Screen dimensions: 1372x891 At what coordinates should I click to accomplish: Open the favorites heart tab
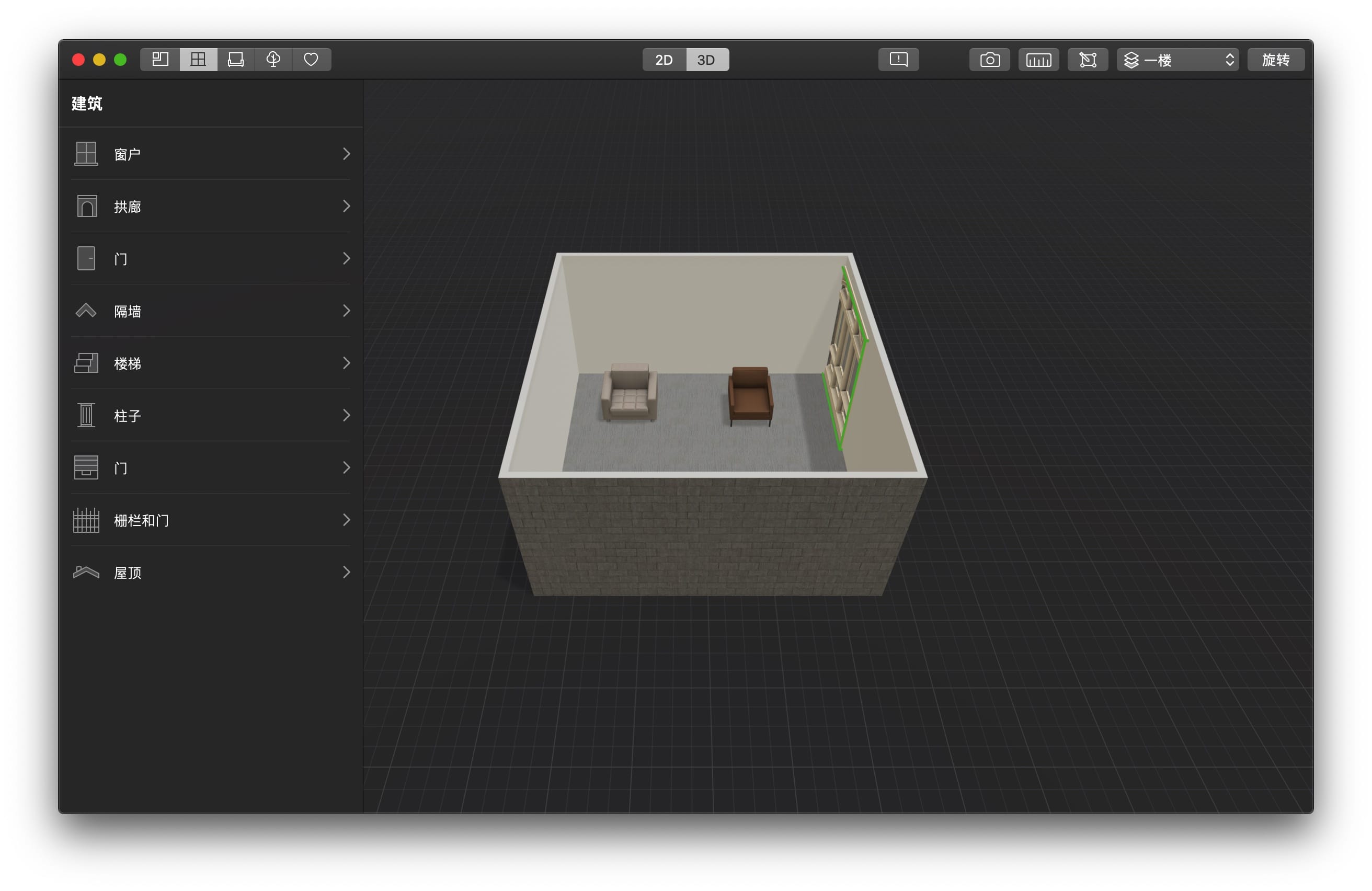tap(311, 60)
